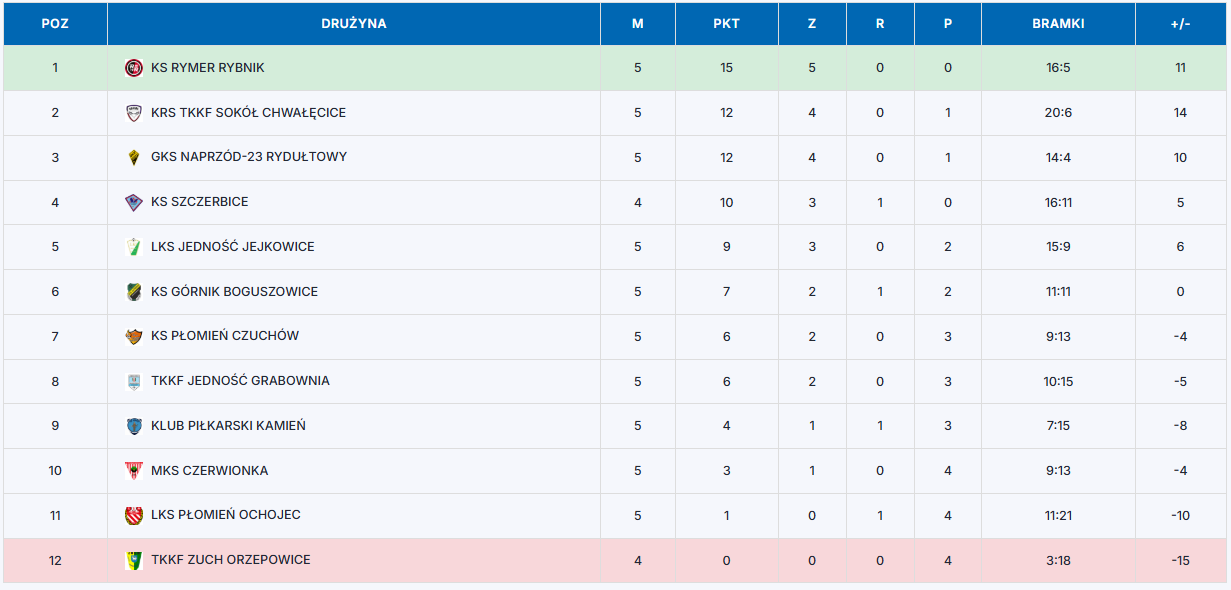Click the KS Rymer Rybnik club crest
This screenshot has width=1231, height=590.
pyautogui.click(x=134, y=68)
